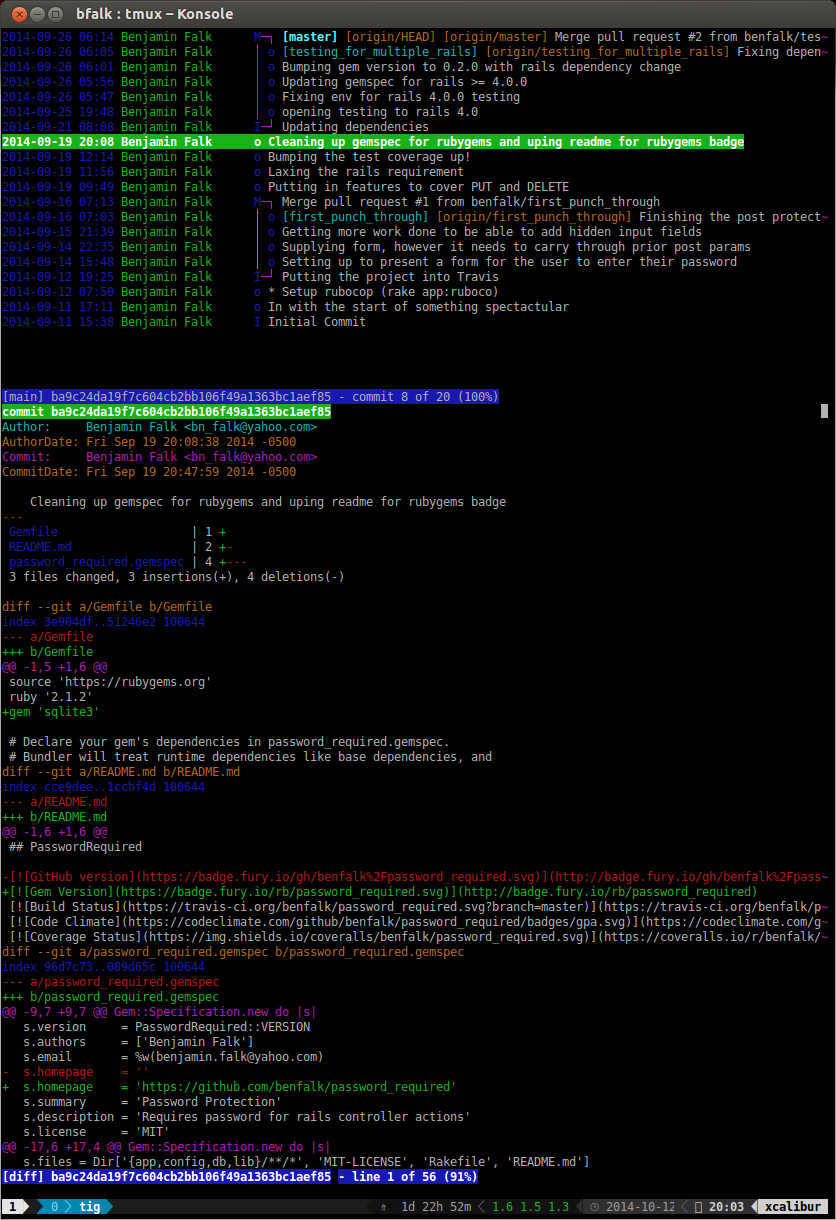836x1220 pixels.
Task: Click the [first_punch_through] branch label
Action: tap(355, 217)
